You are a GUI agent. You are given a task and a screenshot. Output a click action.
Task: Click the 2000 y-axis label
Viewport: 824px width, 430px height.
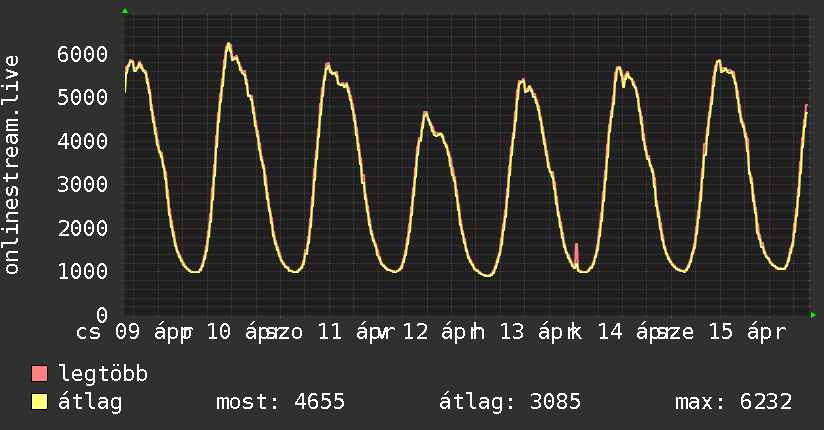pyautogui.click(x=83, y=228)
